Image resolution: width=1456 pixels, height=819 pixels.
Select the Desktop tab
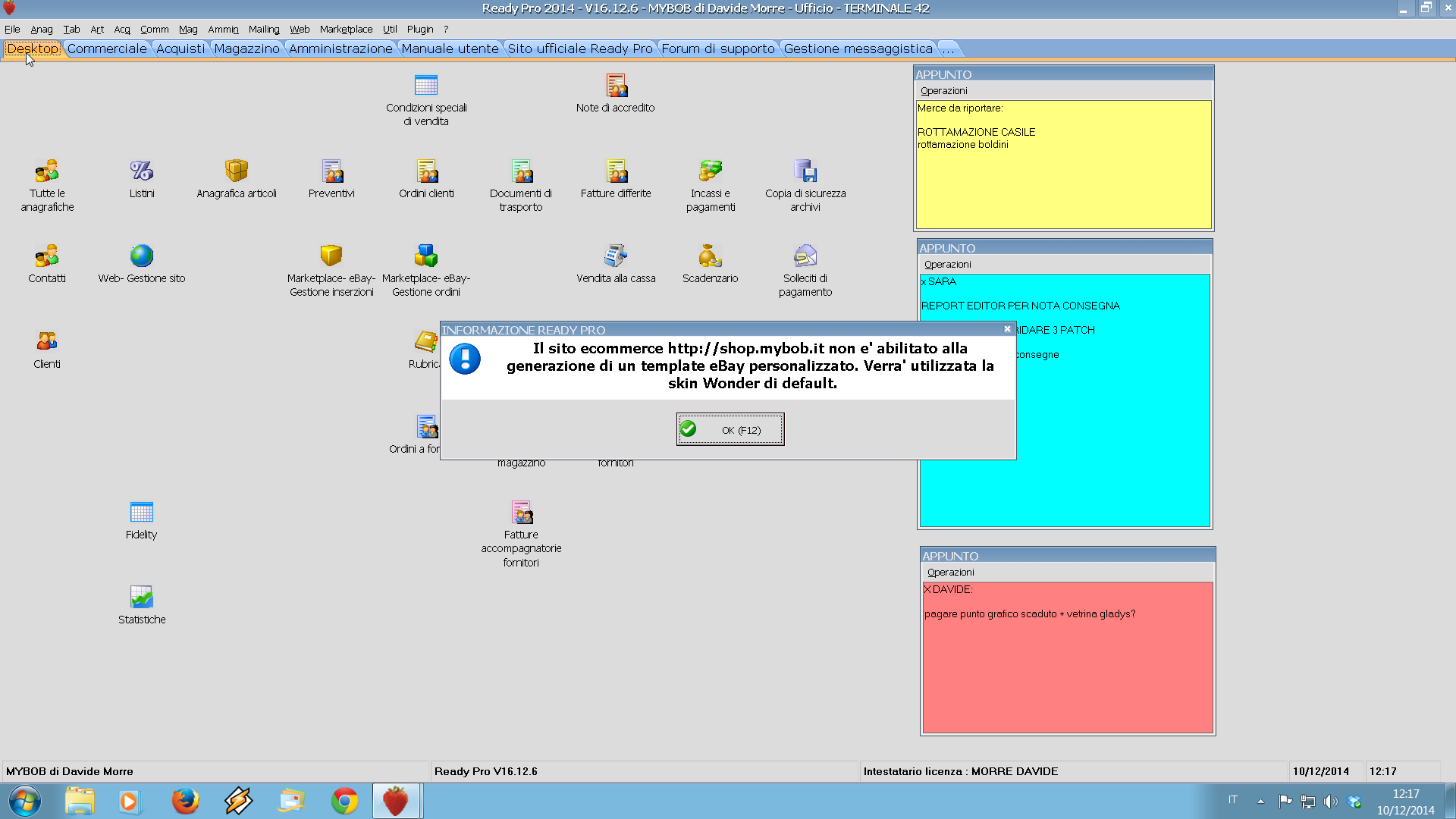[33, 49]
